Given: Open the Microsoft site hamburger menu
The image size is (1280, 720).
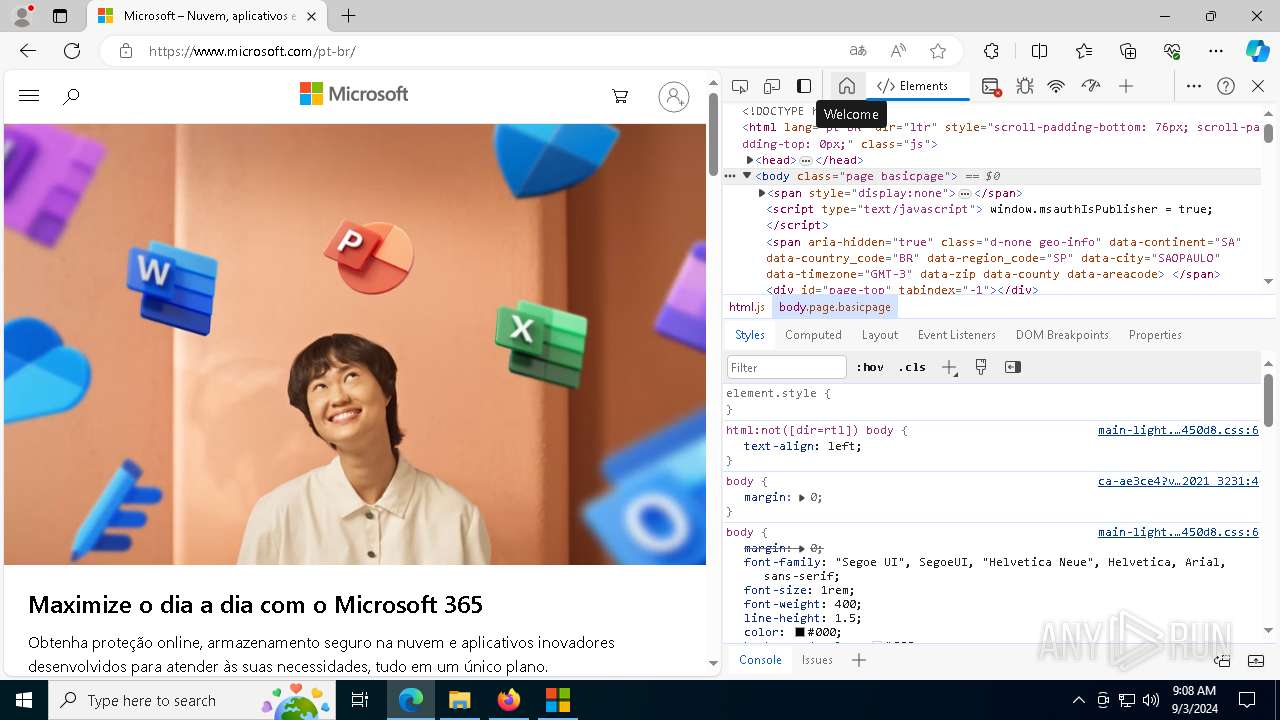Looking at the screenshot, I should click(x=29, y=96).
